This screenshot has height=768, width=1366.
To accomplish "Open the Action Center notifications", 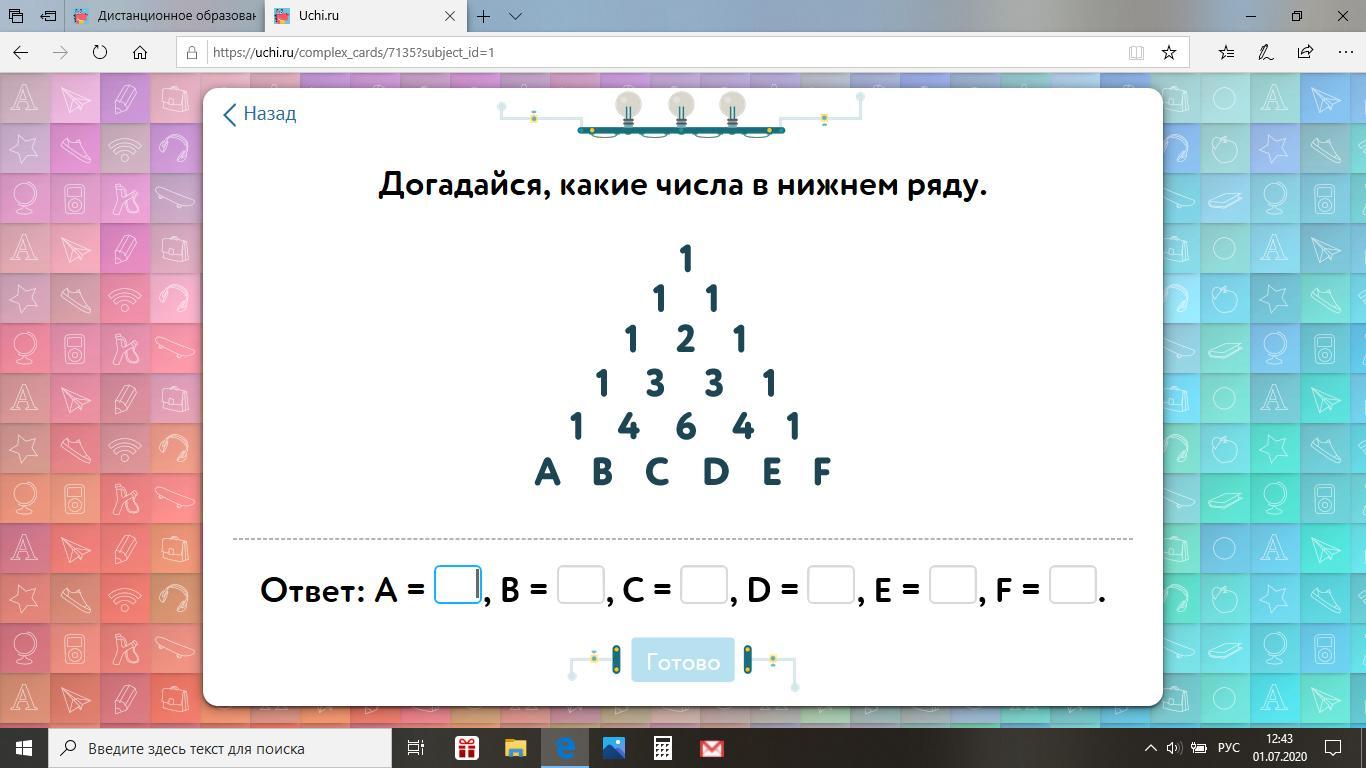I will pyautogui.click(x=1333, y=748).
